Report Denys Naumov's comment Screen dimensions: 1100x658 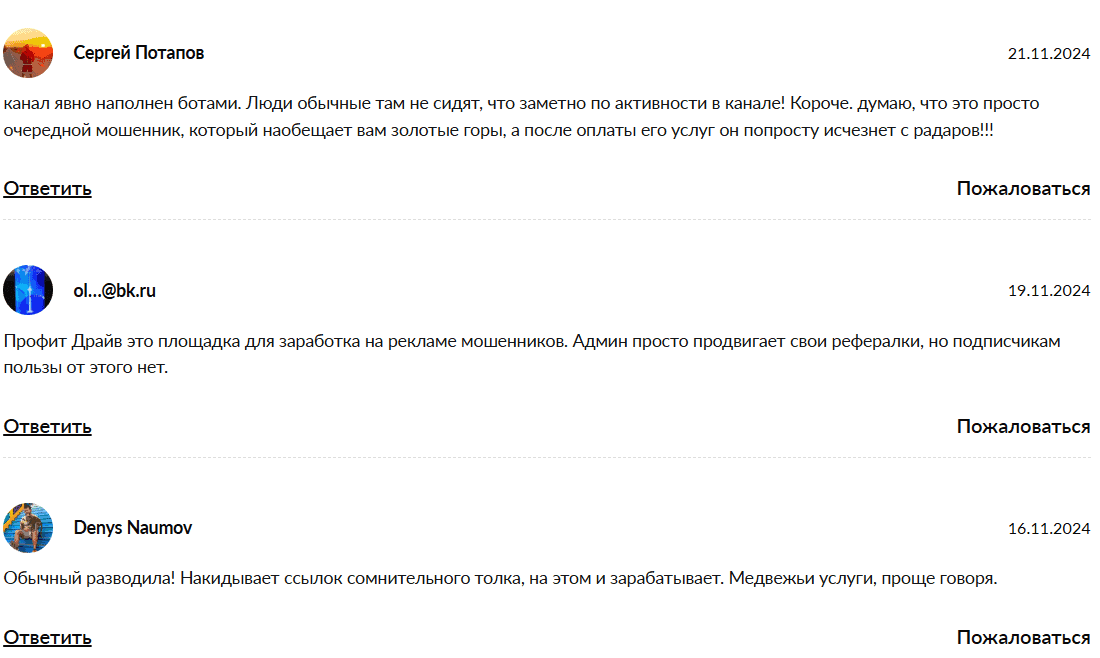coord(1023,637)
